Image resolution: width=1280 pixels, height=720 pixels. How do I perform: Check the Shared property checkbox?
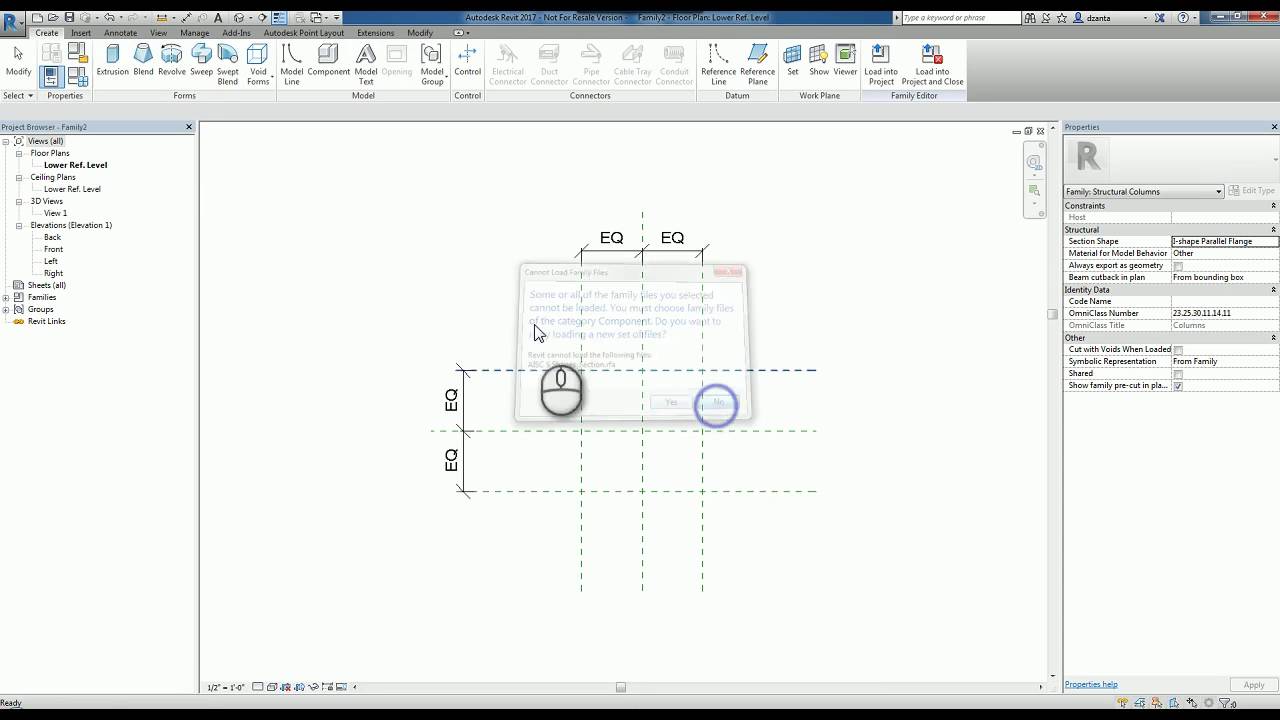click(x=1178, y=373)
